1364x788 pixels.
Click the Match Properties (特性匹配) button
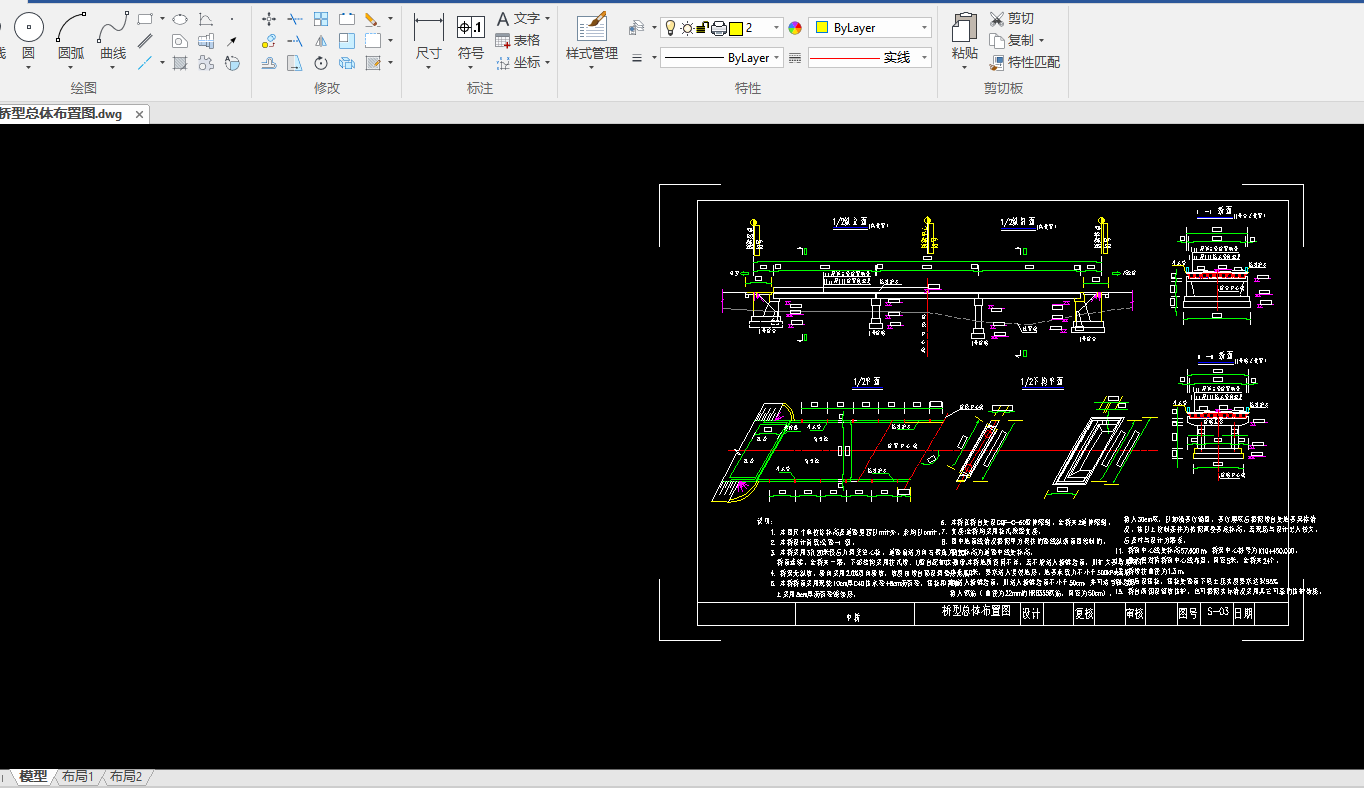(x=1024, y=62)
